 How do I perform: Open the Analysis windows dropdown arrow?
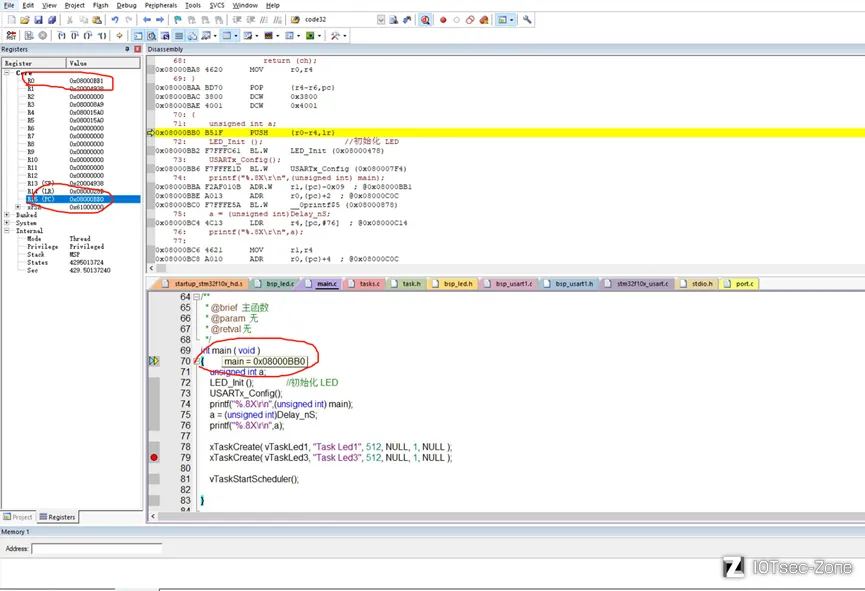click(x=277, y=35)
